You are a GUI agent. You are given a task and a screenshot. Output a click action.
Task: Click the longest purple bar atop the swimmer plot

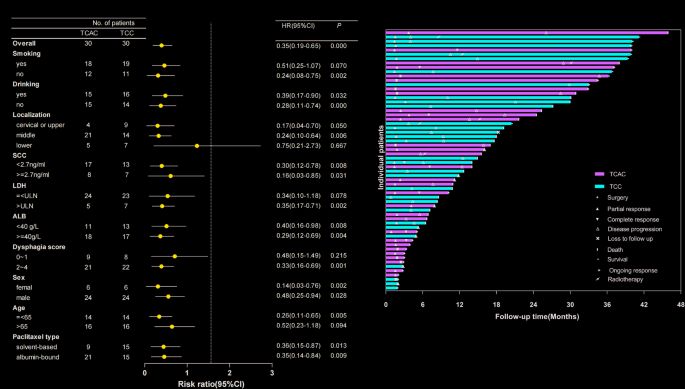click(527, 32)
